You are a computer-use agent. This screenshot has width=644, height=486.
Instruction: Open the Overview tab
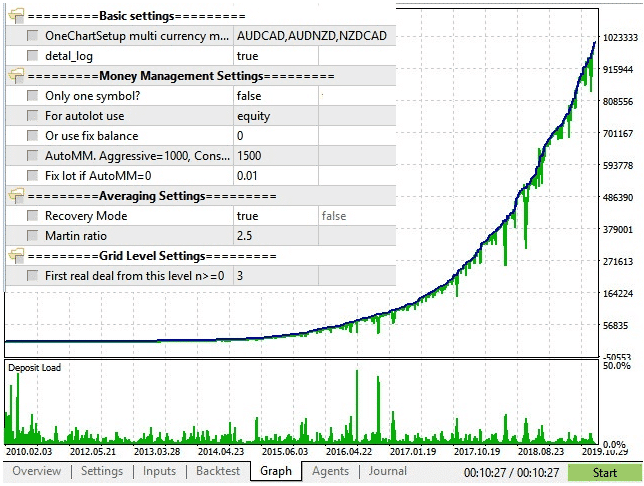coord(37,471)
